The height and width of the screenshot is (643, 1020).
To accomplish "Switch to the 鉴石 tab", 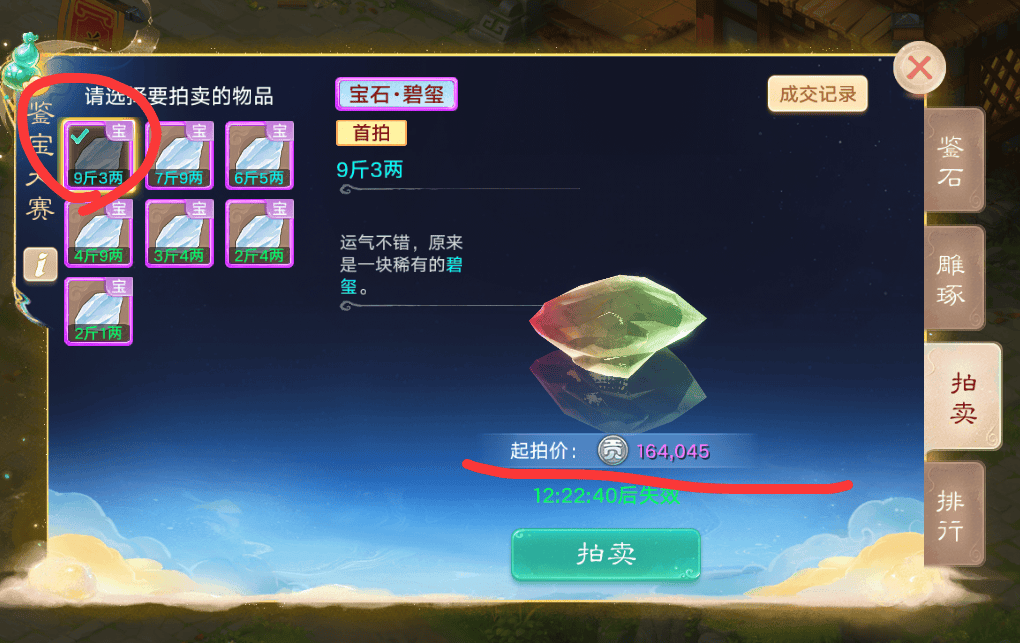I will (x=954, y=160).
